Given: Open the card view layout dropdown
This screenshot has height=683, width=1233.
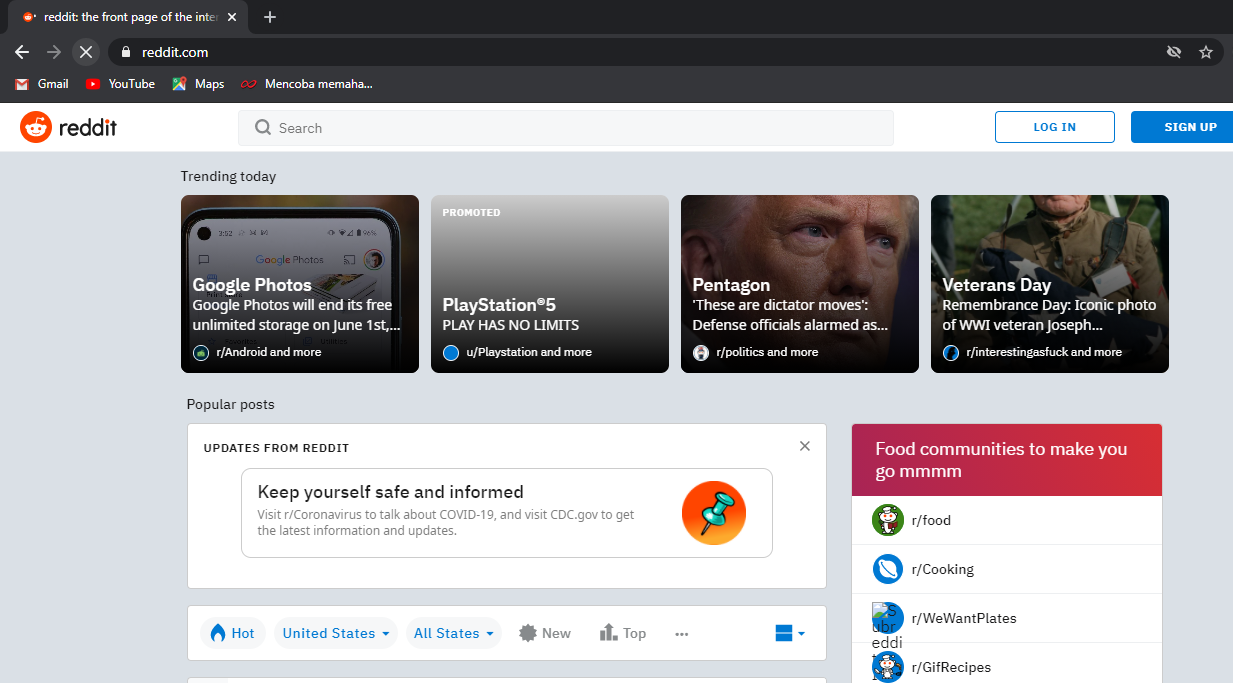Looking at the screenshot, I should [790, 633].
